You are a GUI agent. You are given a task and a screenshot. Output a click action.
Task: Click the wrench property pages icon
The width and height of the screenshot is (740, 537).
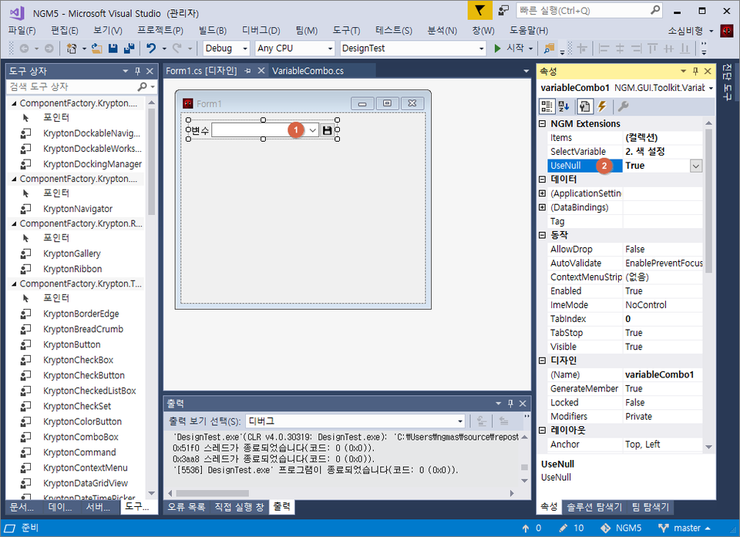(623, 107)
